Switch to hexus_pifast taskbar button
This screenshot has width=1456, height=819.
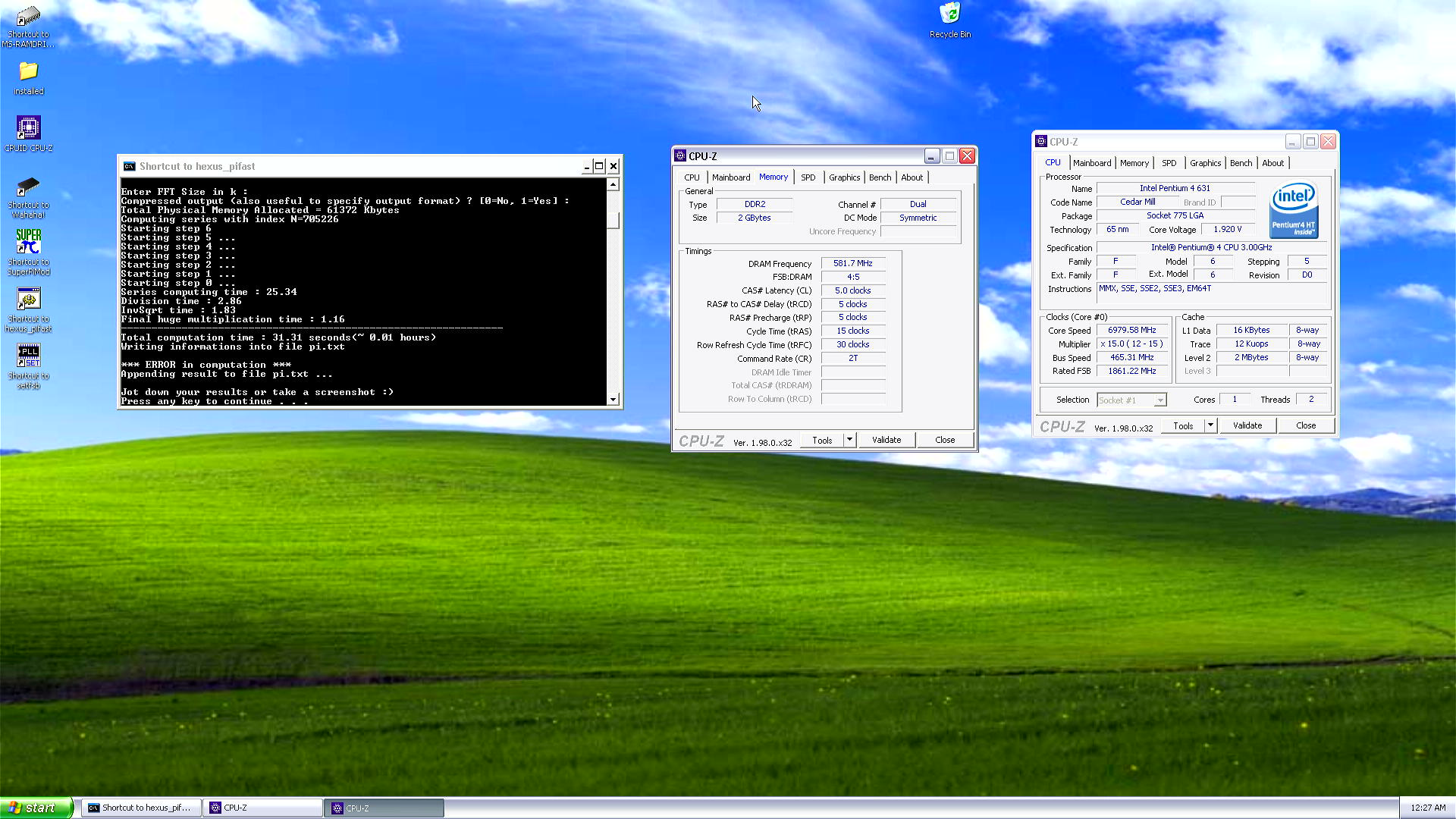point(141,808)
